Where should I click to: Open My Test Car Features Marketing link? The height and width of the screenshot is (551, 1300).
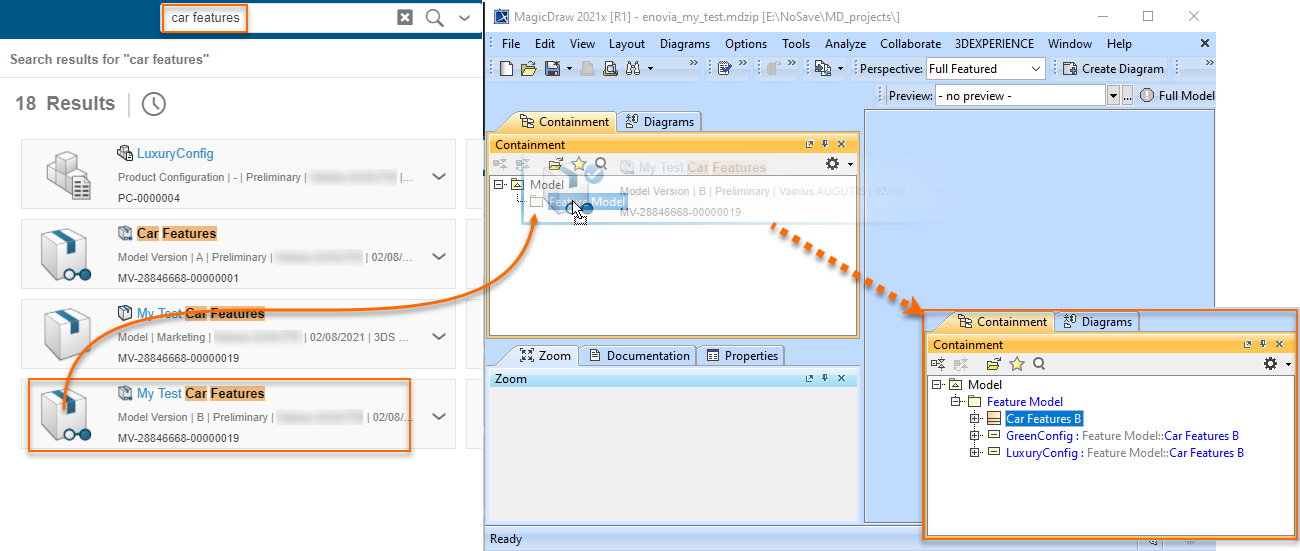click(201, 313)
